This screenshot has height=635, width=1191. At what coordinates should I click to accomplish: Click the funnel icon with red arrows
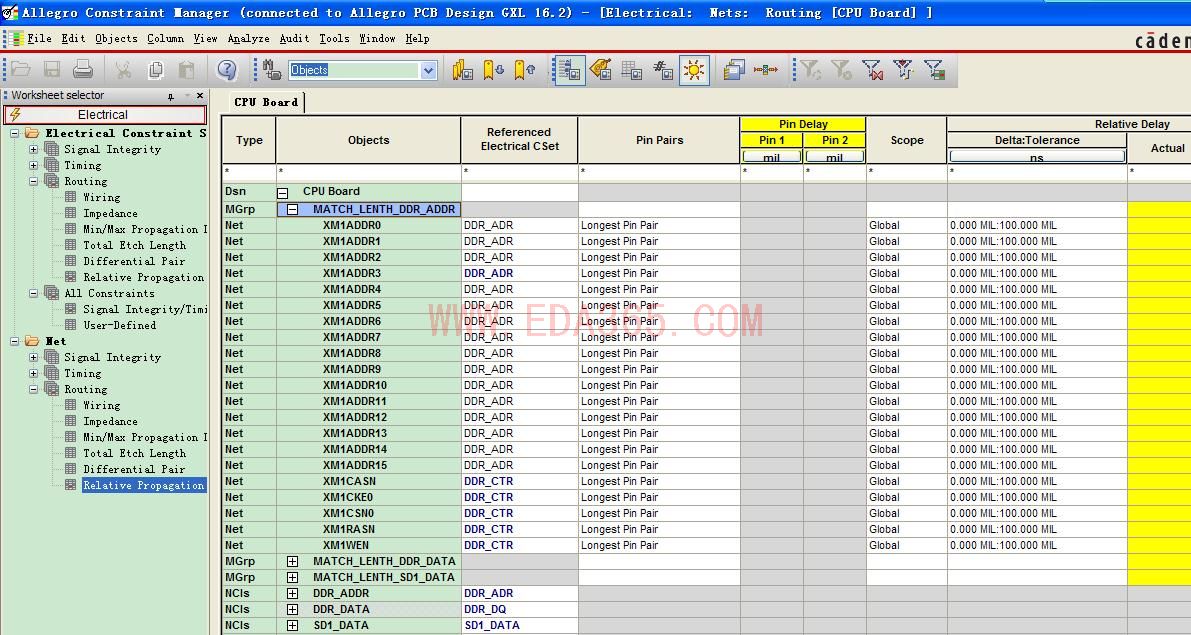coord(904,70)
